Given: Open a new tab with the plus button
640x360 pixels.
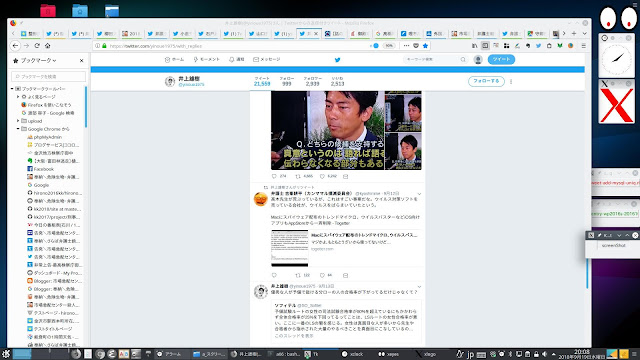Looking at the screenshot, I should click(x=574, y=33).
